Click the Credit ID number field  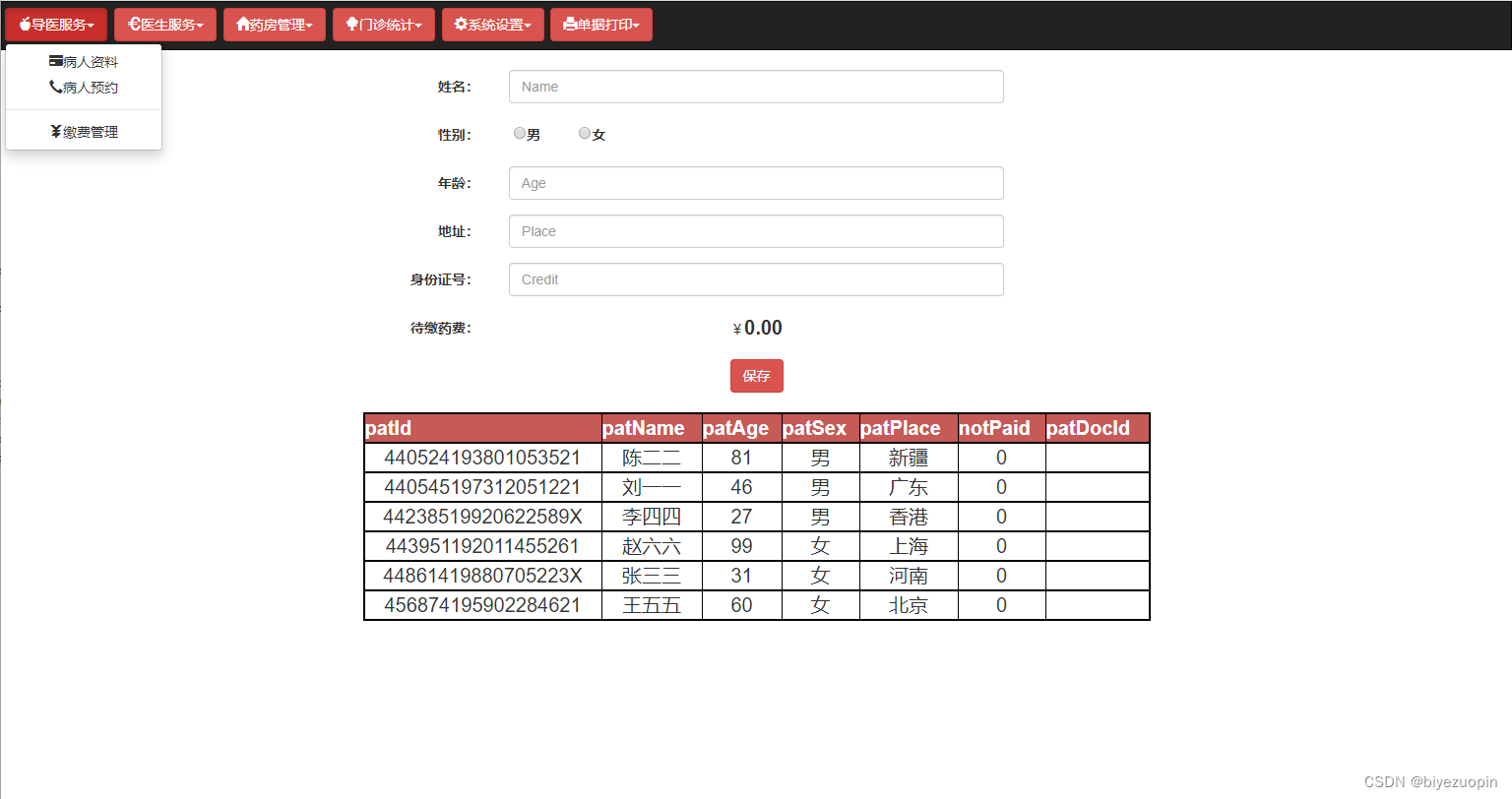(x=756, y=279)
